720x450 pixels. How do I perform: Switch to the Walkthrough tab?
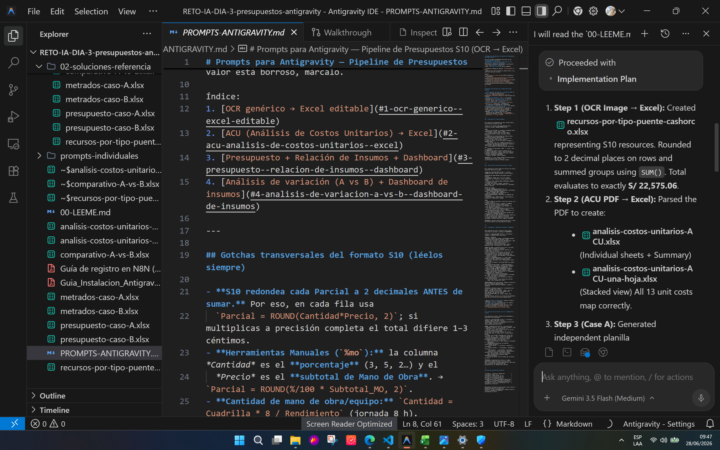(342, 33)
